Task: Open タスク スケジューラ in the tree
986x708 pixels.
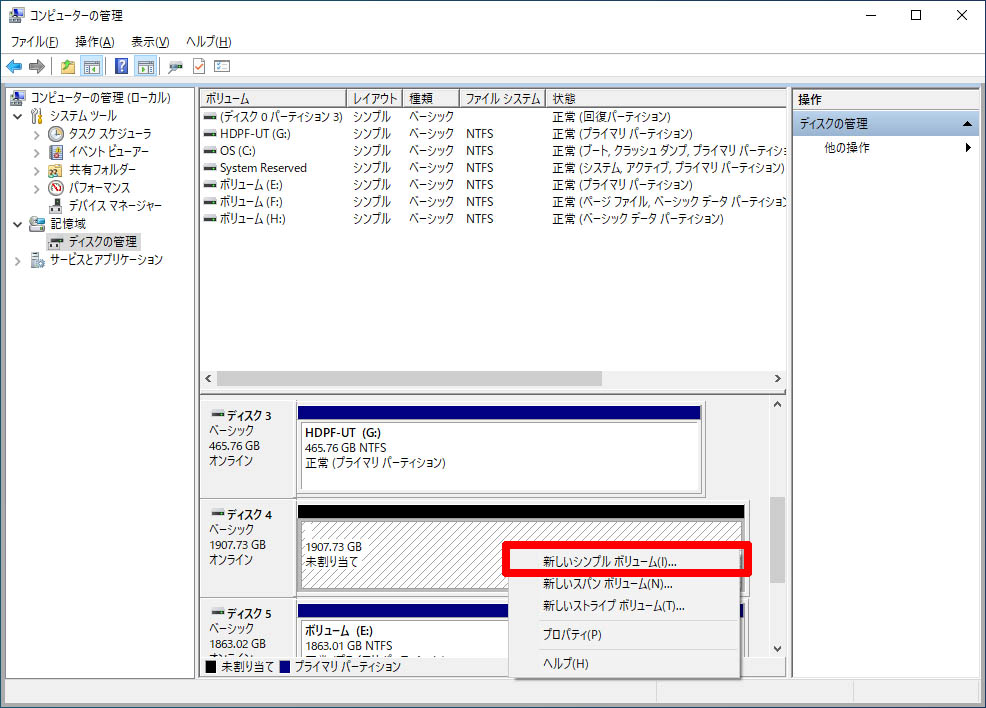Action: point(110,134)
